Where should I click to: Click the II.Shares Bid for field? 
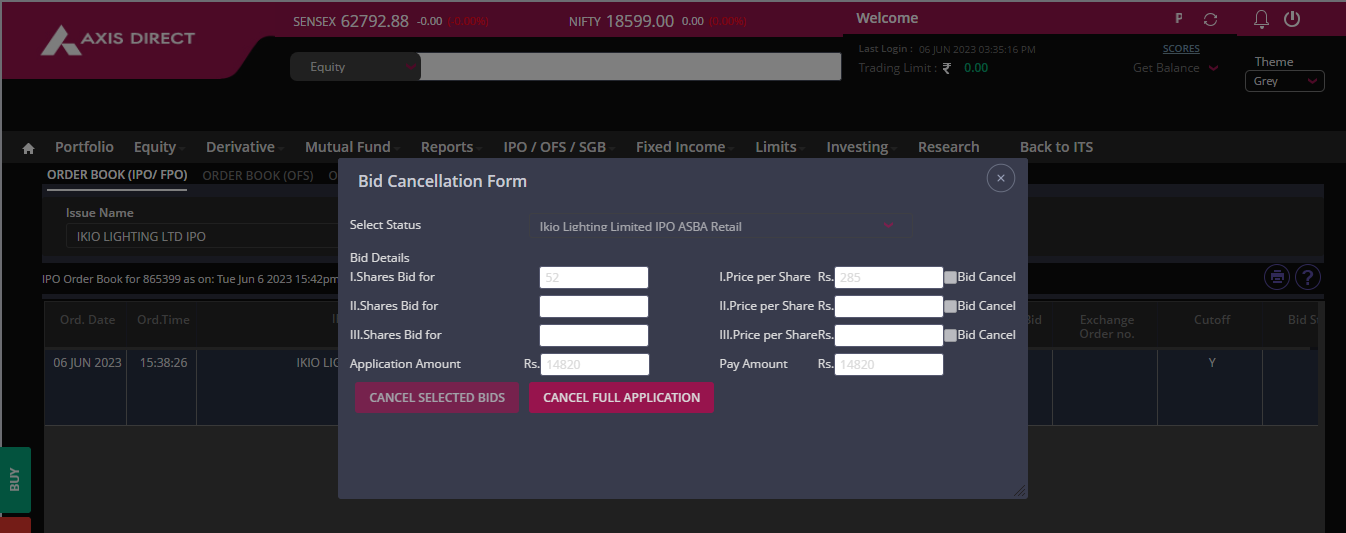pos(594,306)
